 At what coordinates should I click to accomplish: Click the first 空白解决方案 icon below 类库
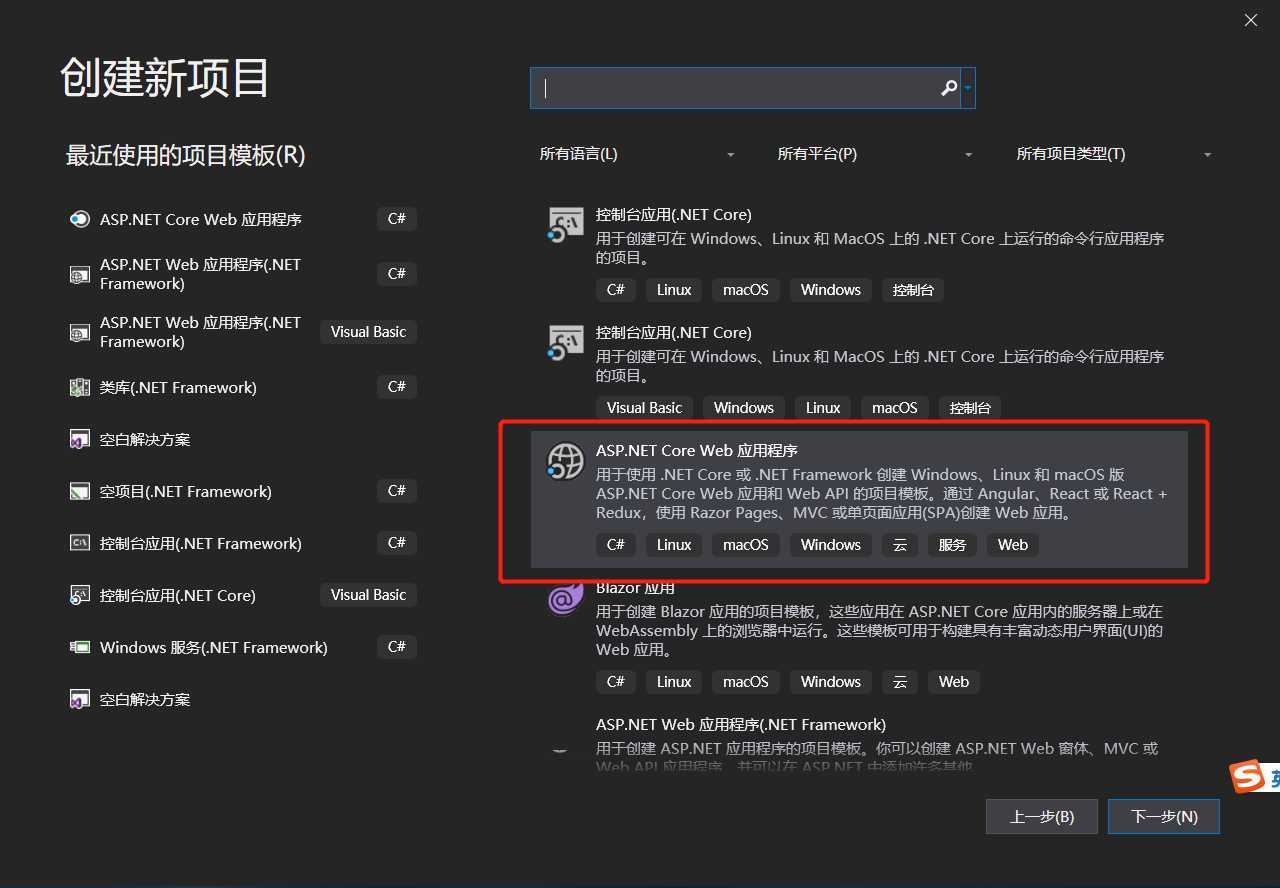click(79, 439)
